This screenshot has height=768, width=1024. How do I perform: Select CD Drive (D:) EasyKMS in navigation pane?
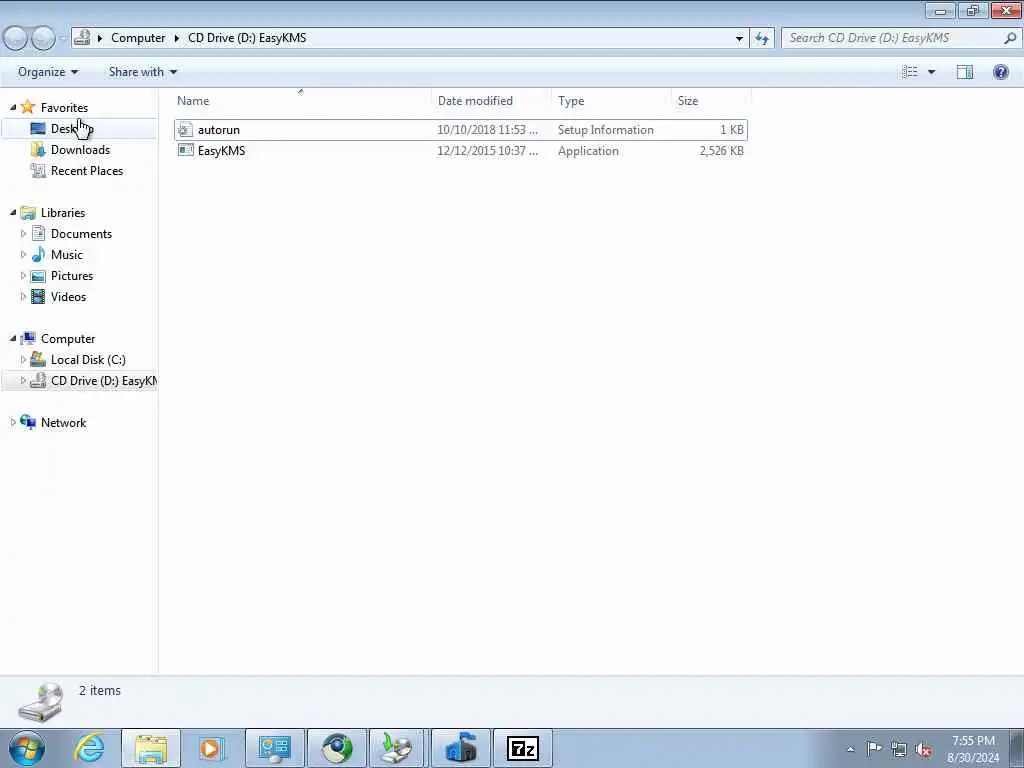tap(103, 381)
